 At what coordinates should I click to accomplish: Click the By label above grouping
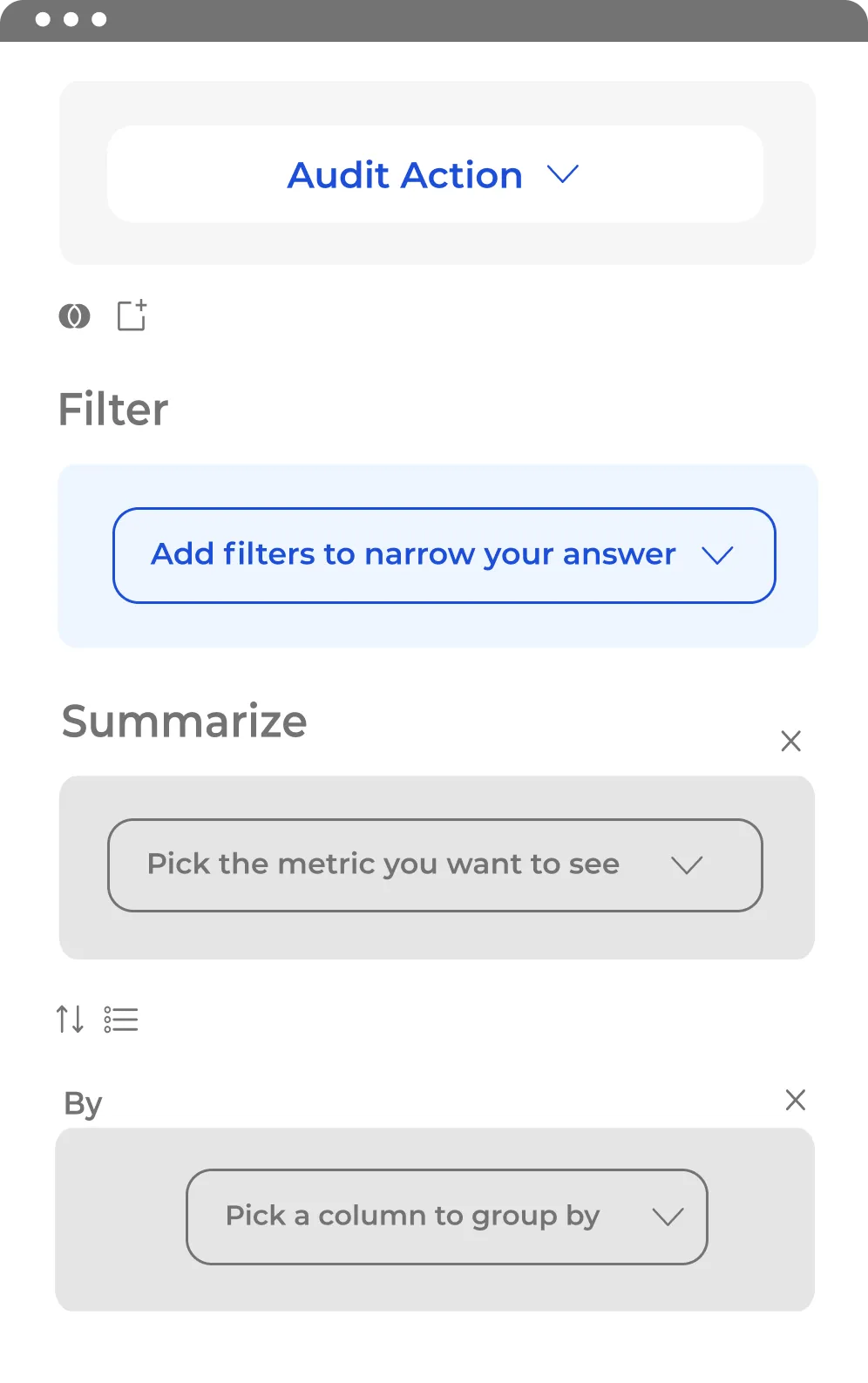83,1104
